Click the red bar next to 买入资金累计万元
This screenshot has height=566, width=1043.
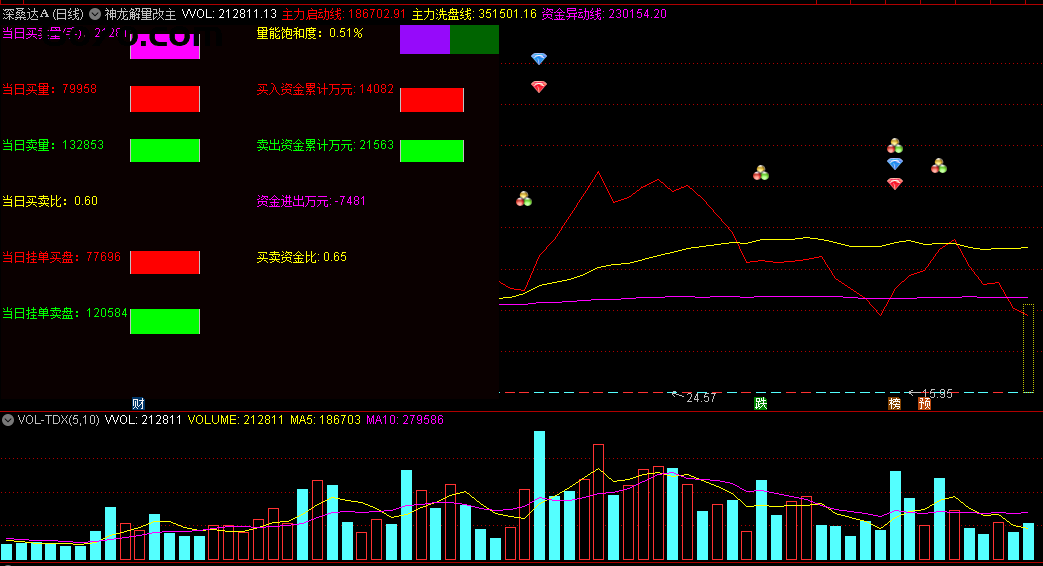coord(432,100)
